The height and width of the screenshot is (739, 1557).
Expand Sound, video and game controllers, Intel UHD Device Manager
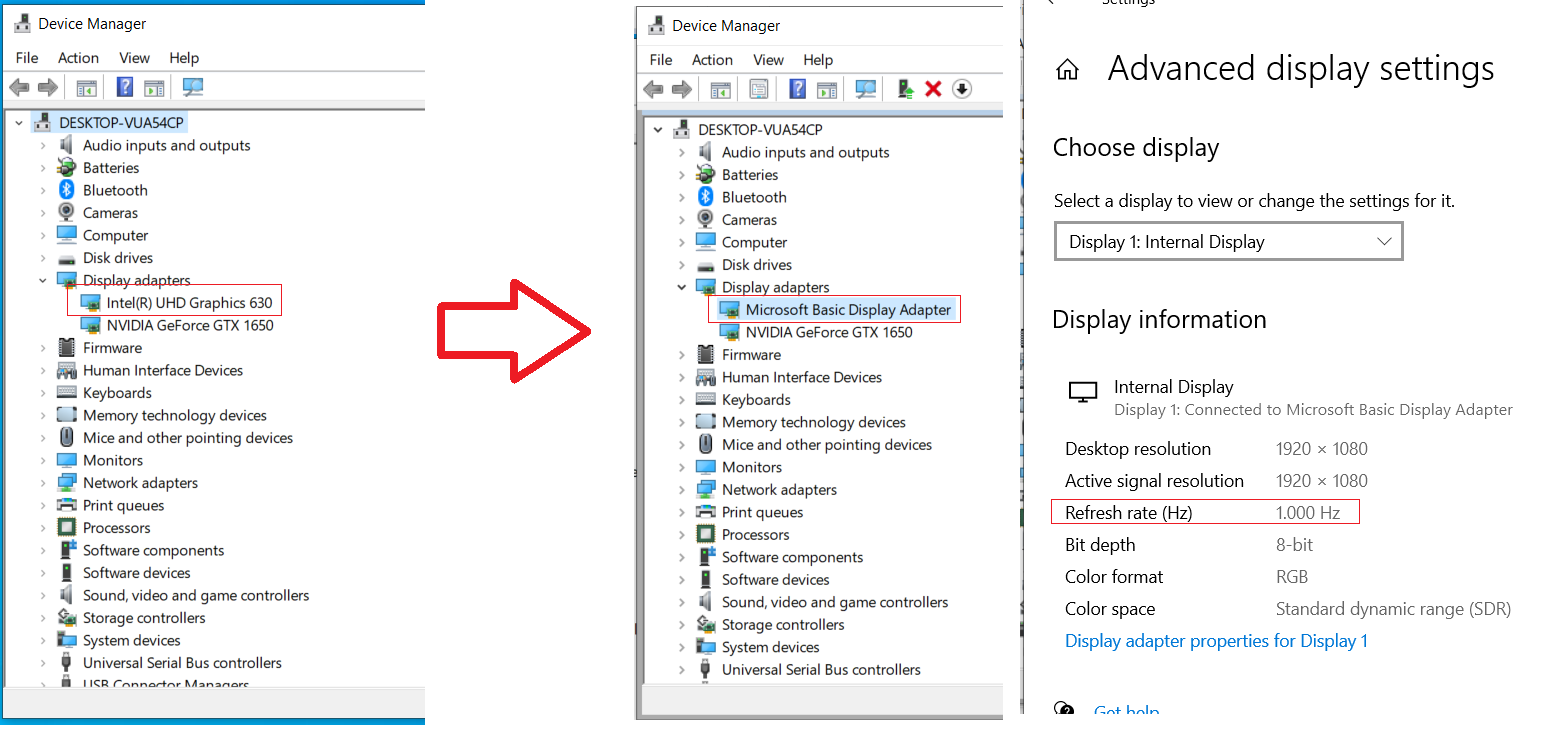click(x=43, y=596)
